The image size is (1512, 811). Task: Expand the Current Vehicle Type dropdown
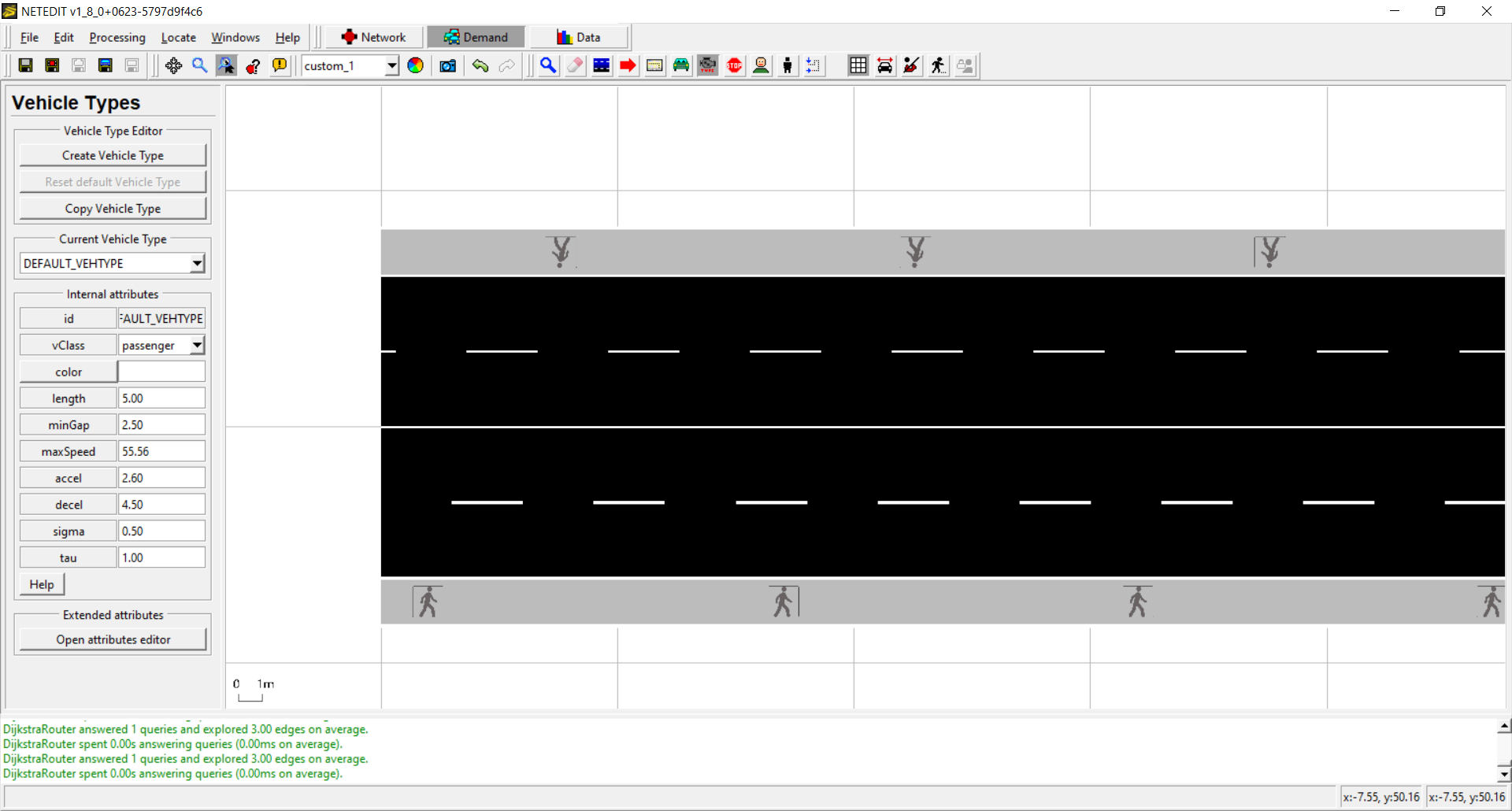pos(197,264)
